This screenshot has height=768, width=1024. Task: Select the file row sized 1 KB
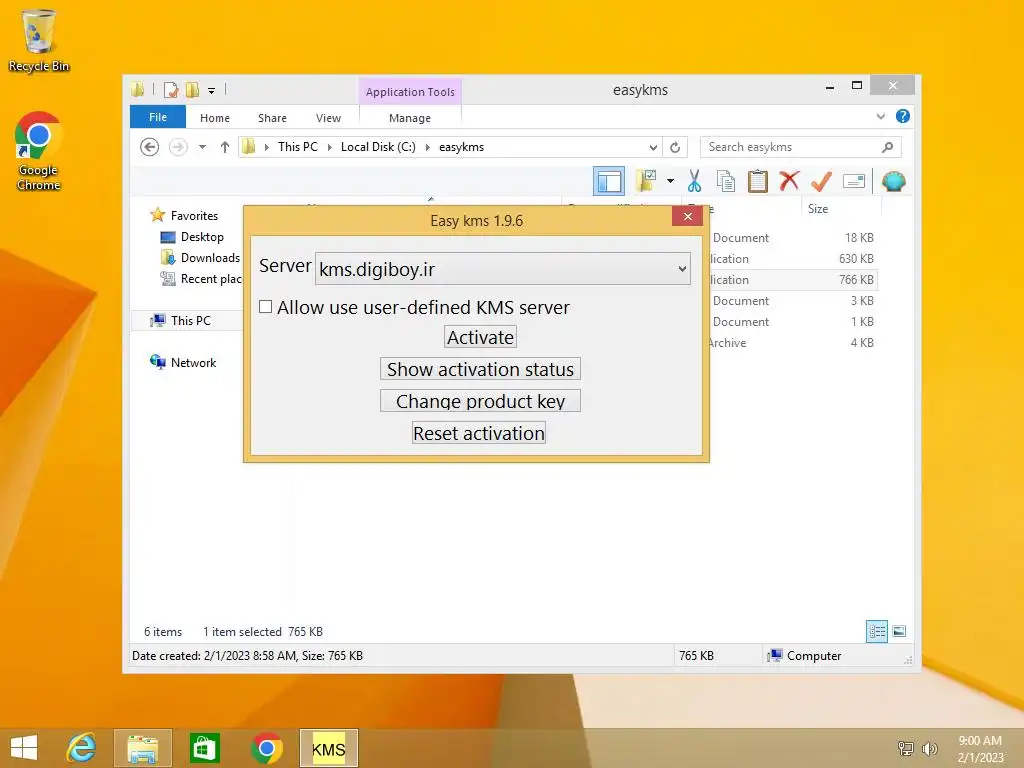tap(793, 321)
